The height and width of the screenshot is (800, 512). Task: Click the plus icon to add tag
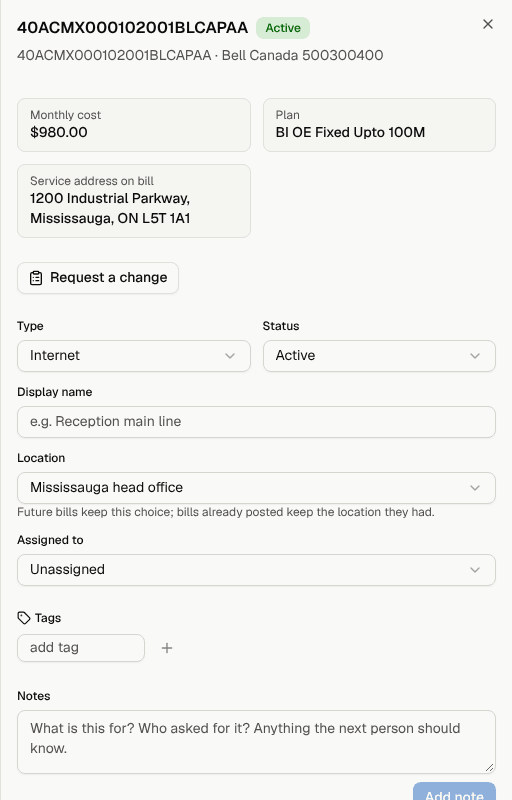(x=167, y=648)
